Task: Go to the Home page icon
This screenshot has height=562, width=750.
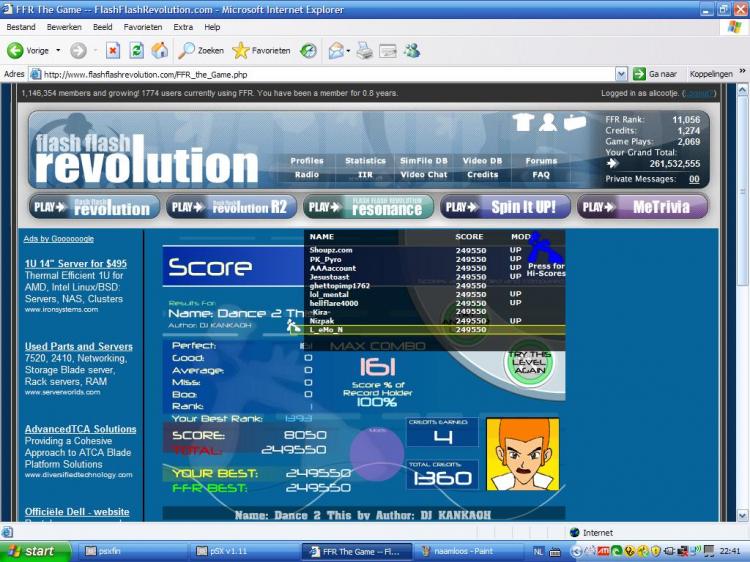Action: [160, 50]
